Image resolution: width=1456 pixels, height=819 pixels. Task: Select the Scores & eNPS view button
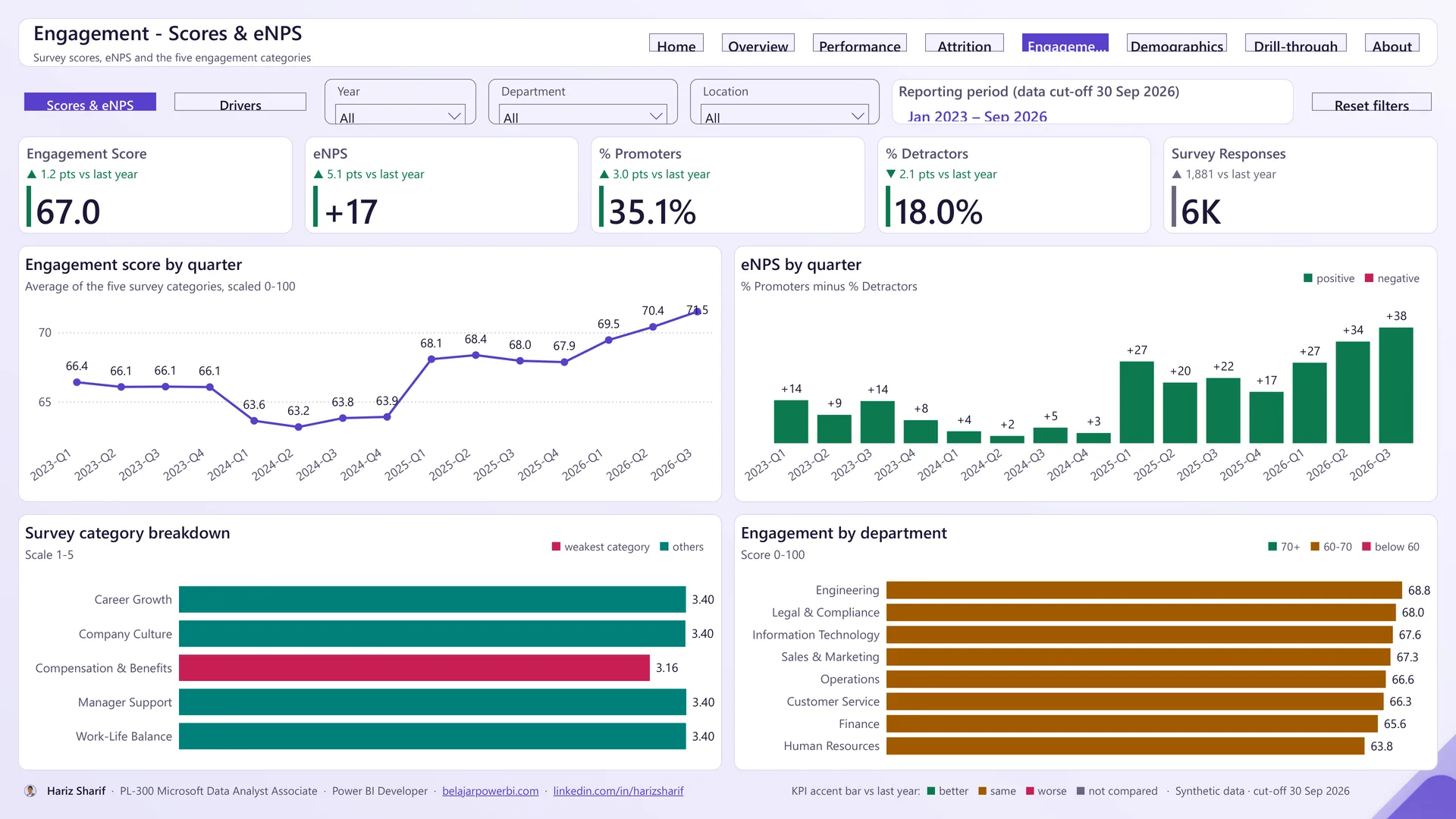(x=90, y=102)
